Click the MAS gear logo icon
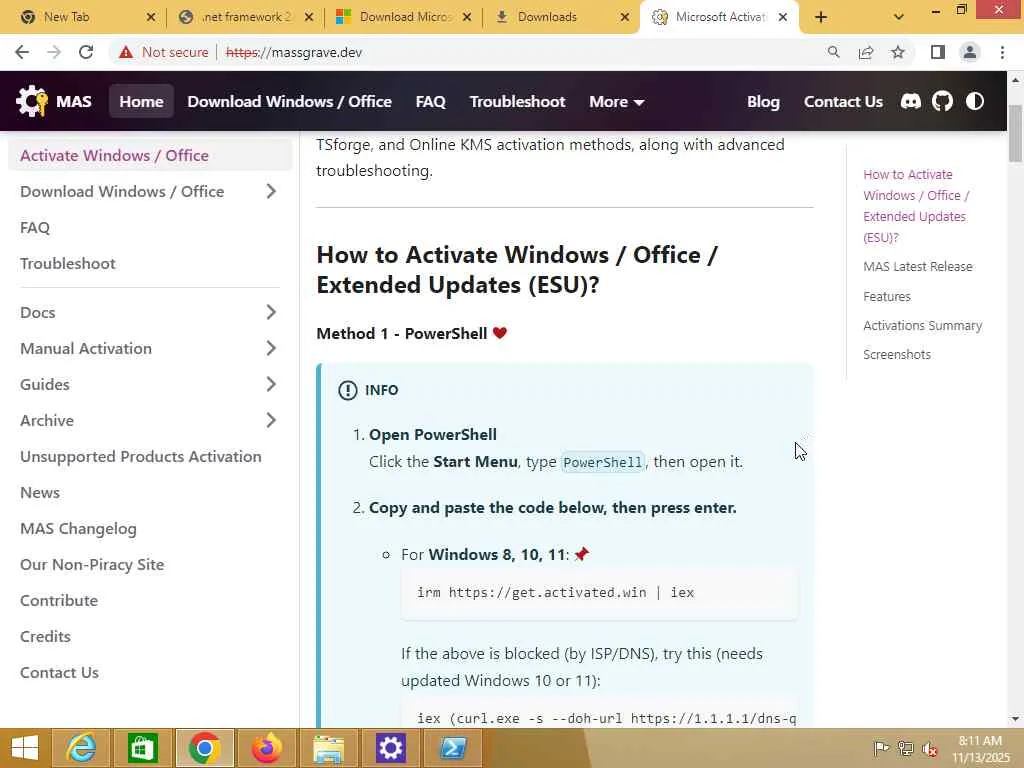The height and width of the screenshot is (768, 1024). pyautogui.click(x=31, y=101)
